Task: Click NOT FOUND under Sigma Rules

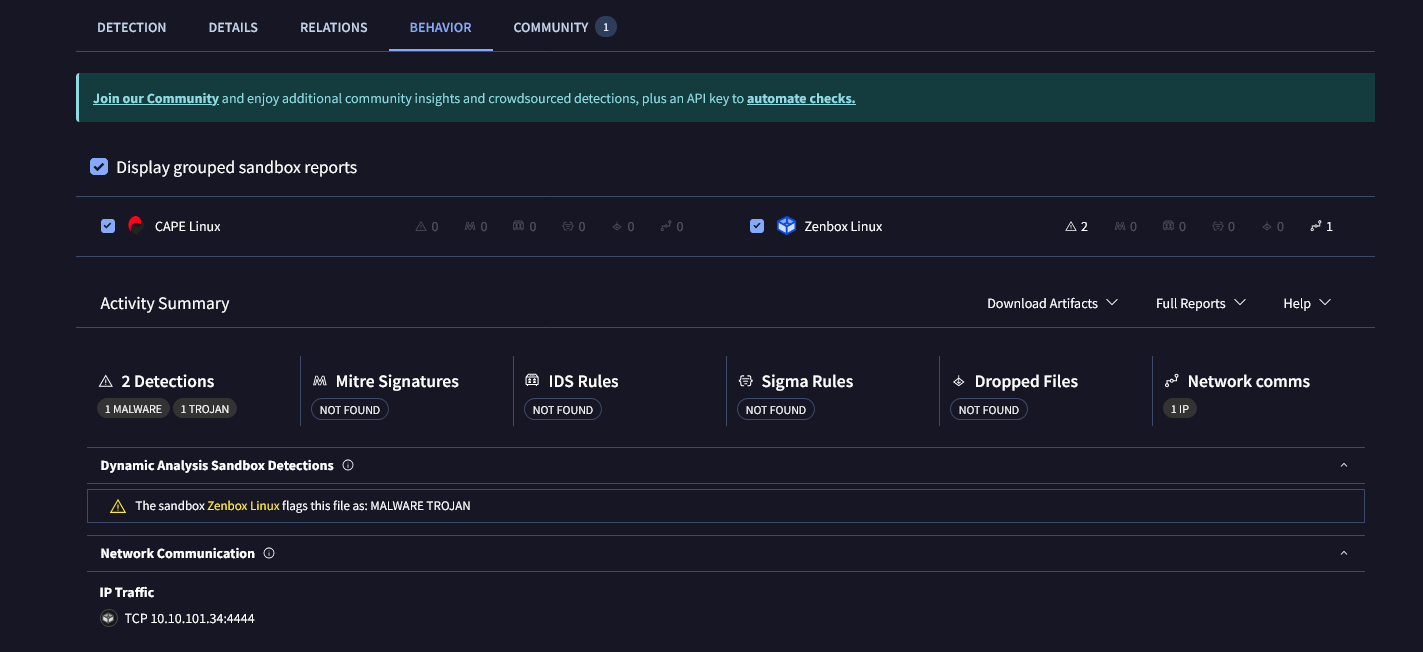Action: [776, 410]
